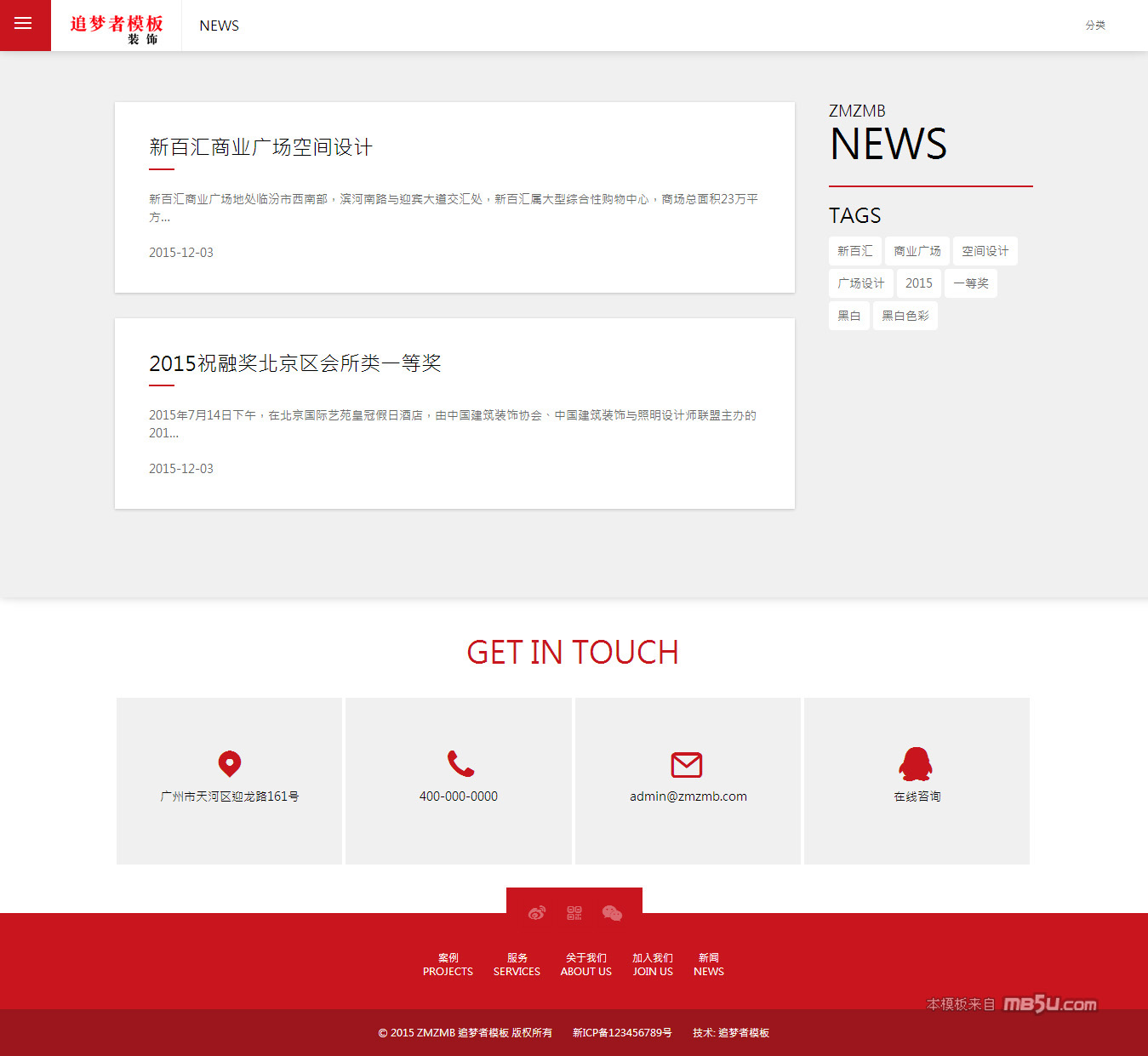
Task: Click the 追梦者模板 tech credit link
Action: [x=743, y=1033]
